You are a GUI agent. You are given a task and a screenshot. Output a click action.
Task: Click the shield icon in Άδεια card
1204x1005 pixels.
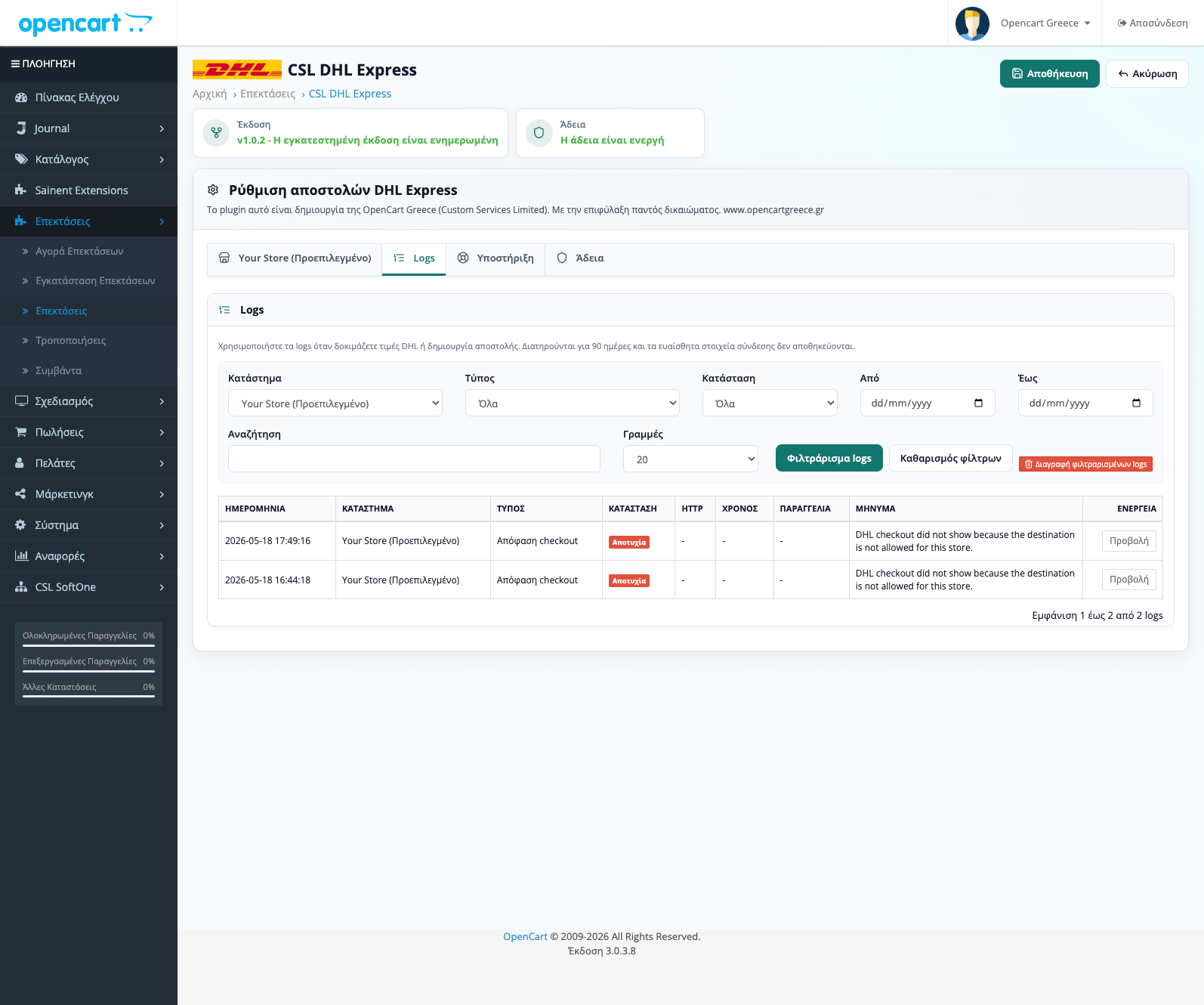(539, 133)
